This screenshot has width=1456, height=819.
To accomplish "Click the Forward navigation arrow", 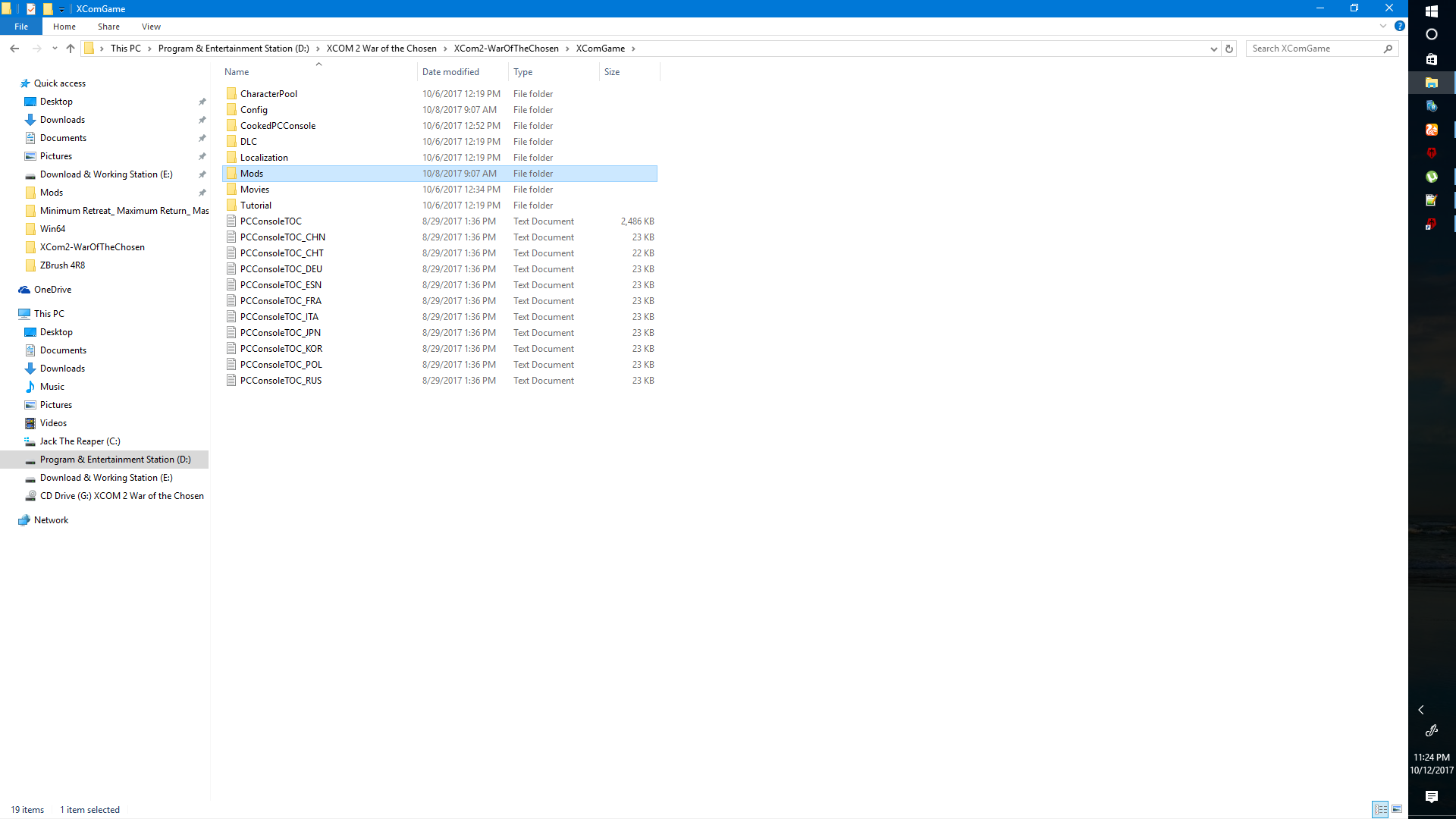I will pyautogui.click(x=36, y=49).
